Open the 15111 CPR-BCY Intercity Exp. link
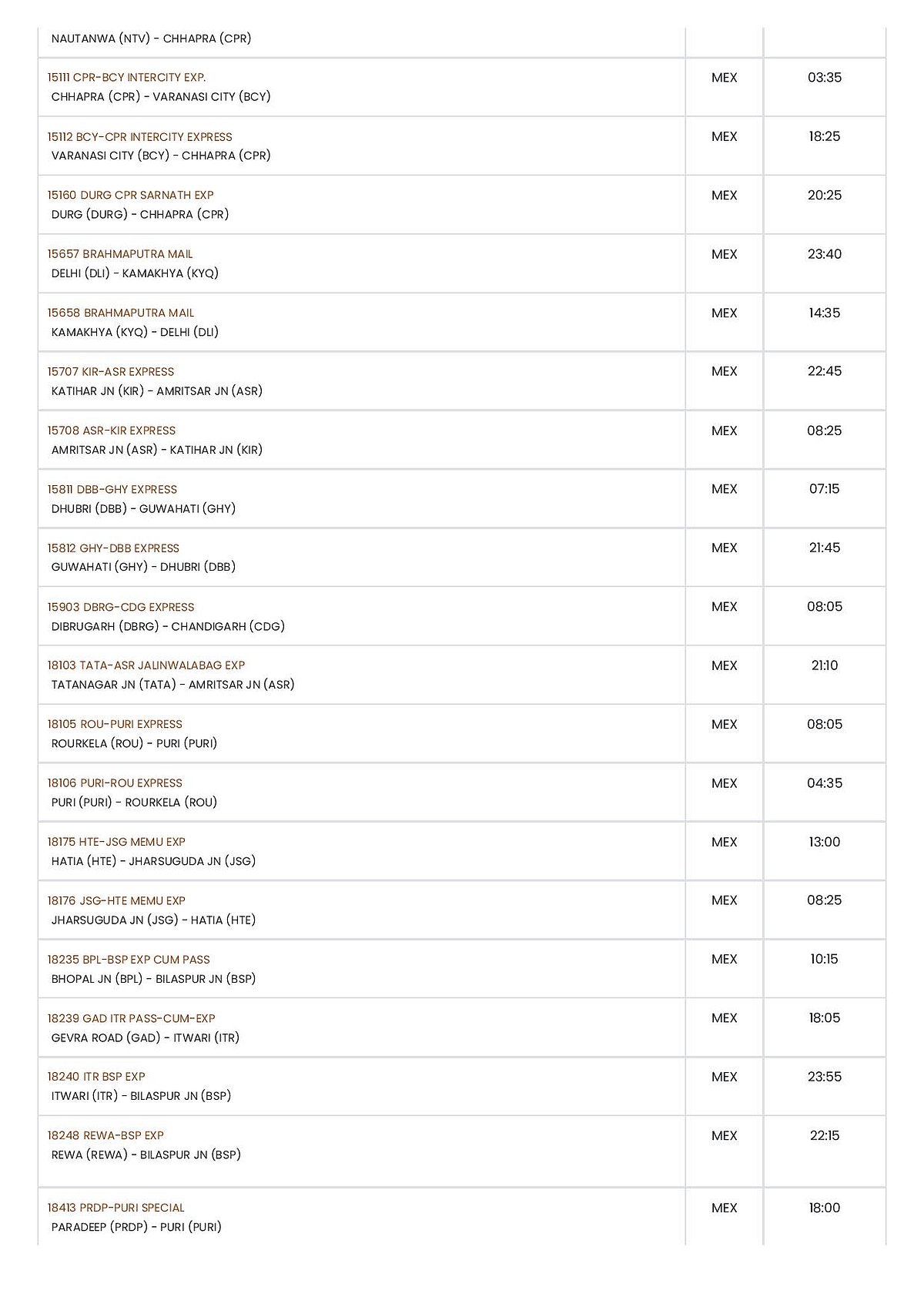The height and width of the screenshot is (1307, 924). pyautogui.click(x=126, y=78)
